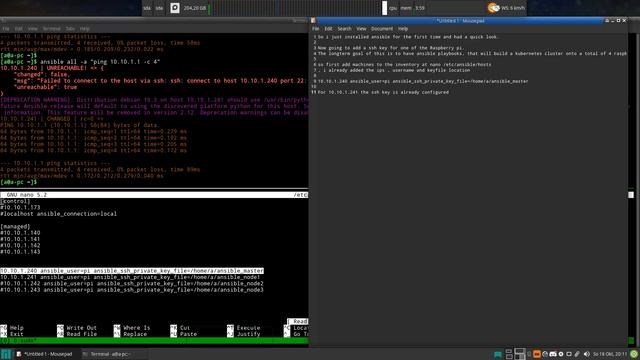640x360 pixels.
Task: Click the #10.10.1.242 ansible_node2 line in nano
Action: 132,283
